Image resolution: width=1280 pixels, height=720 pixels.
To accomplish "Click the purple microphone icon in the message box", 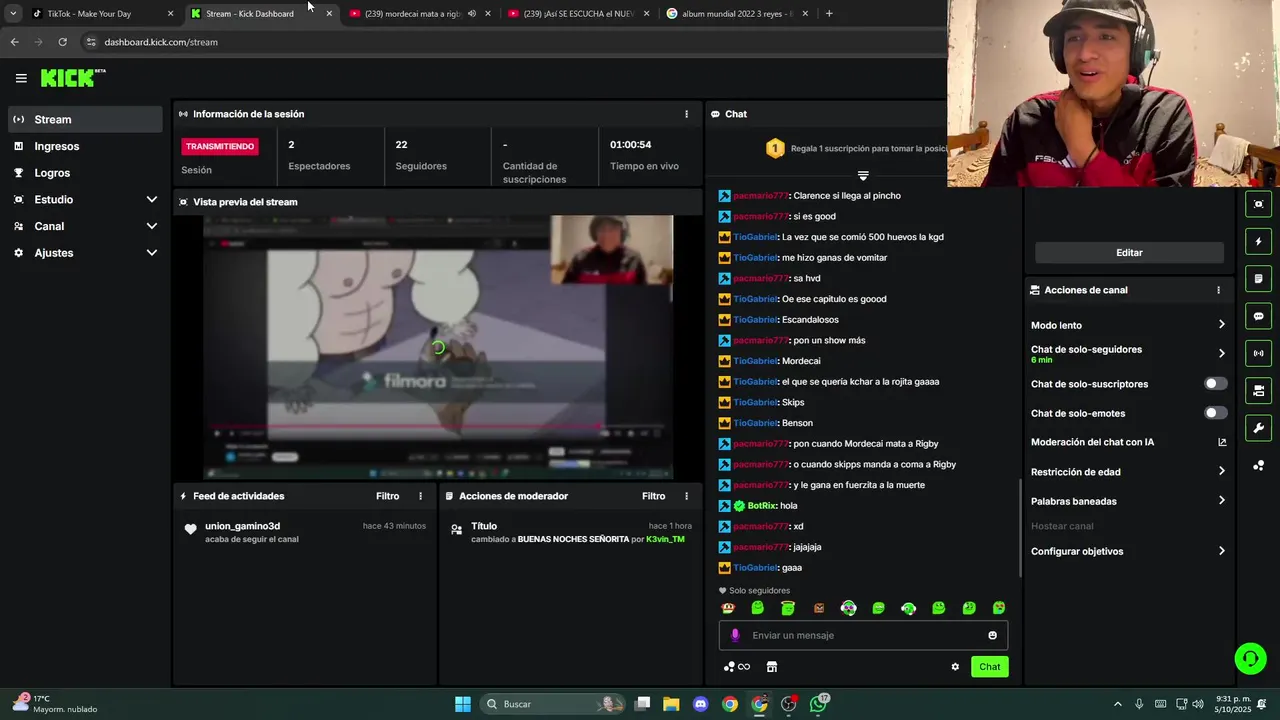I will coord(735,635).
